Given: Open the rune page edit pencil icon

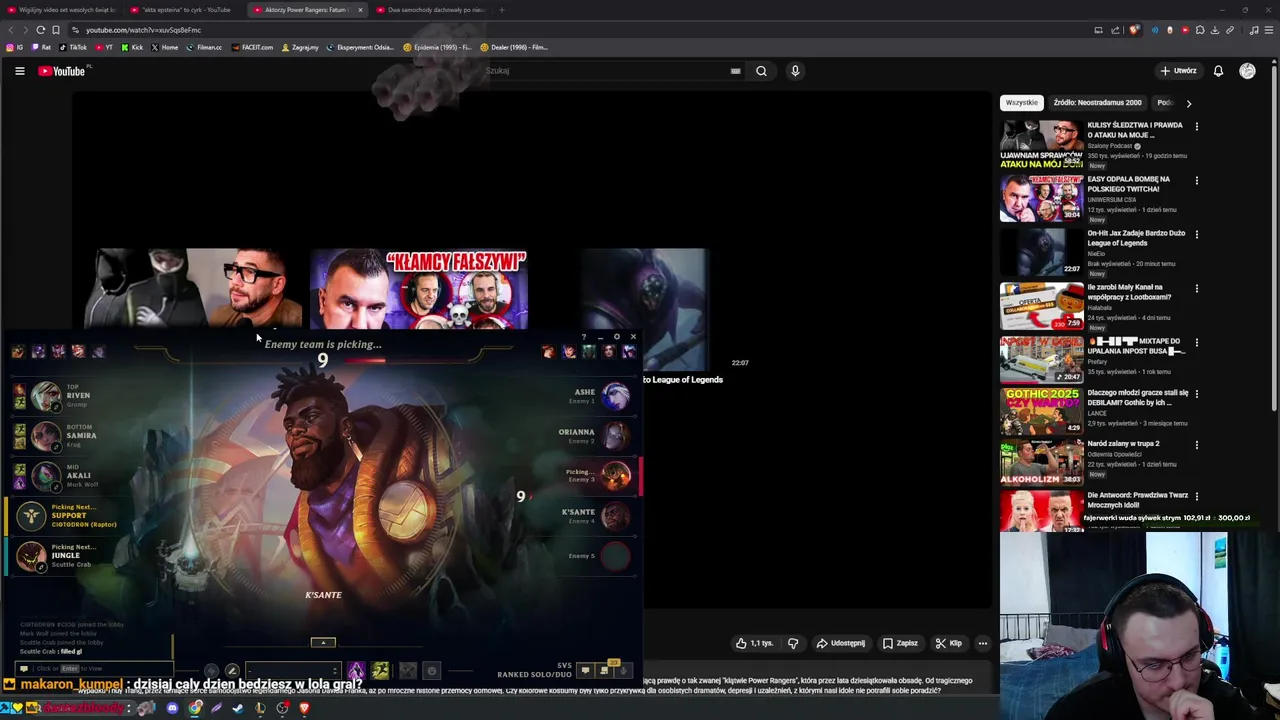Looking at the screenshot, I should [x=232, y=671].
